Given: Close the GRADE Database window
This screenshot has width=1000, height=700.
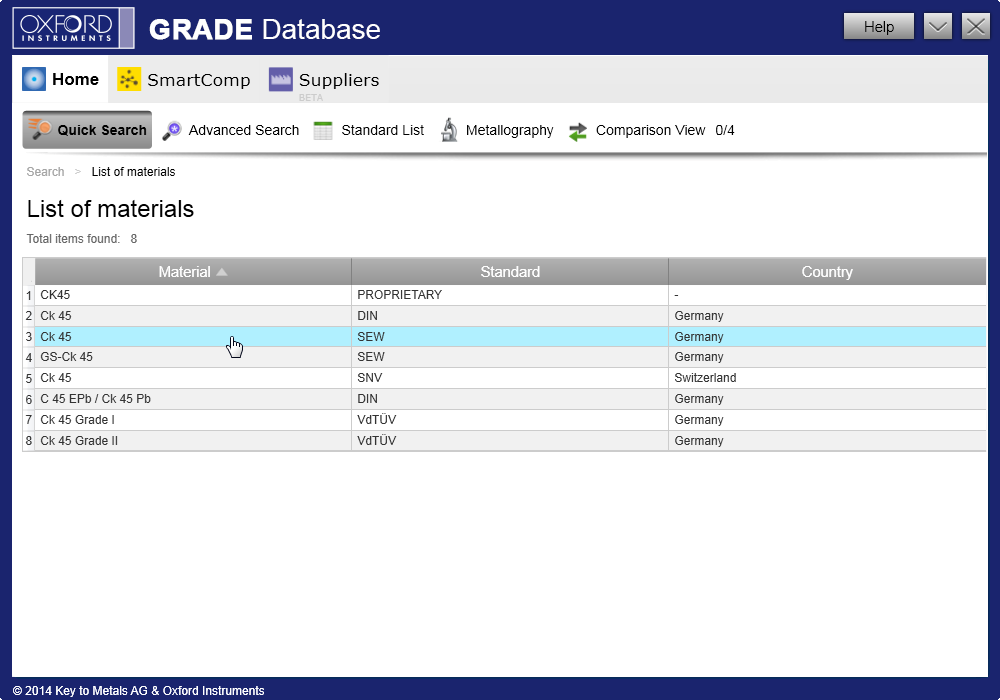Looking at the screenshot, I should coord(976,27).
